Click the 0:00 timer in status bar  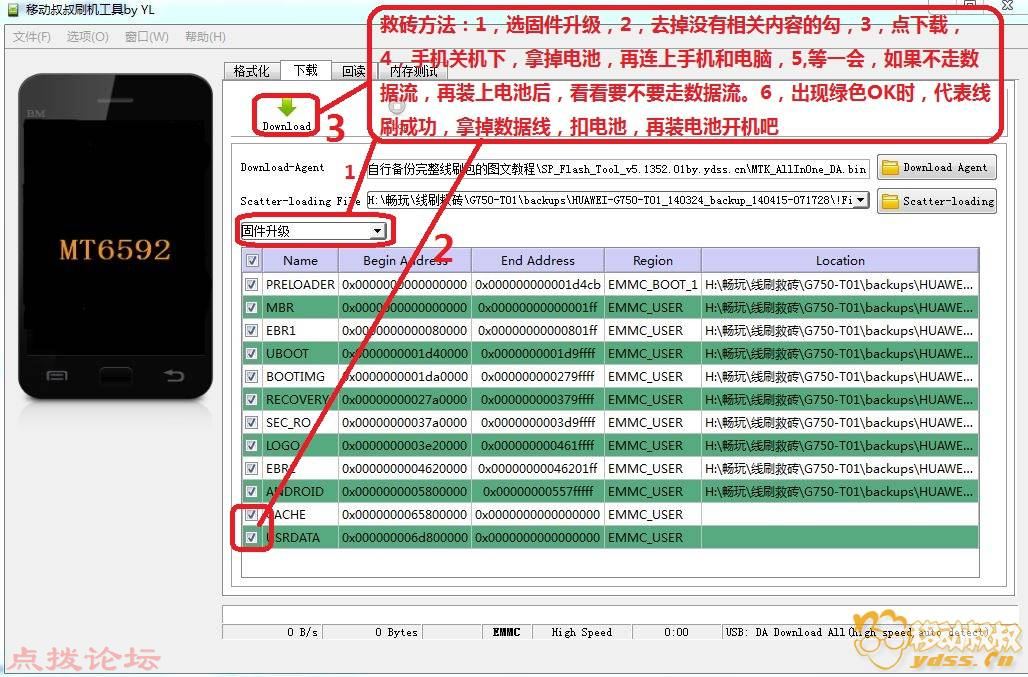[x=676, y=632]
